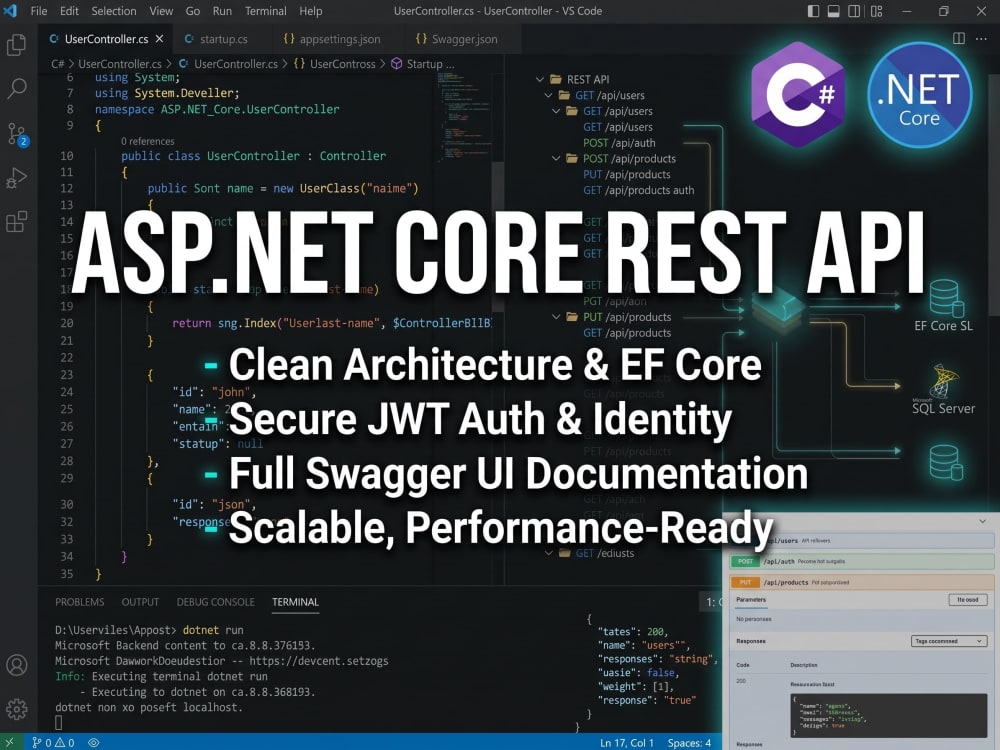Click 'Spaces: 4' indentation in status bar
This screenshot has width=1000, height=750.
[689, 743]
